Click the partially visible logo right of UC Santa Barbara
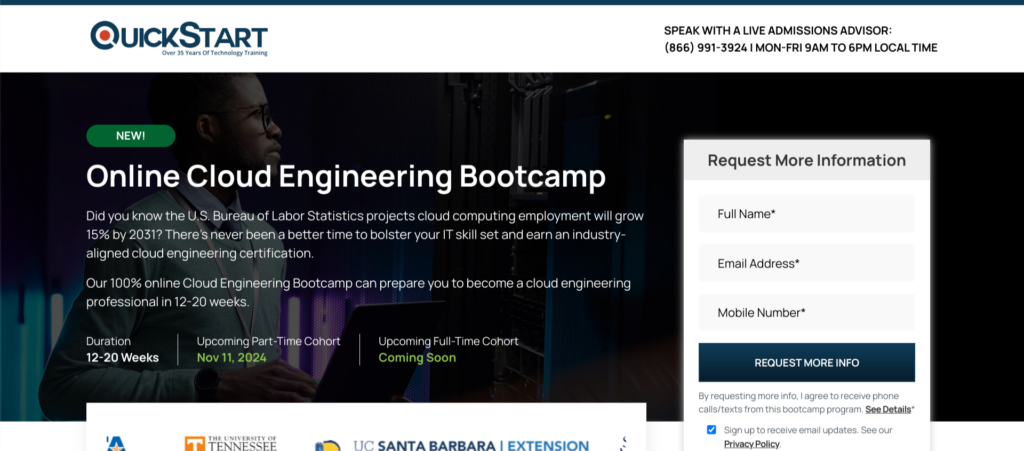 (x=624, y=443)
